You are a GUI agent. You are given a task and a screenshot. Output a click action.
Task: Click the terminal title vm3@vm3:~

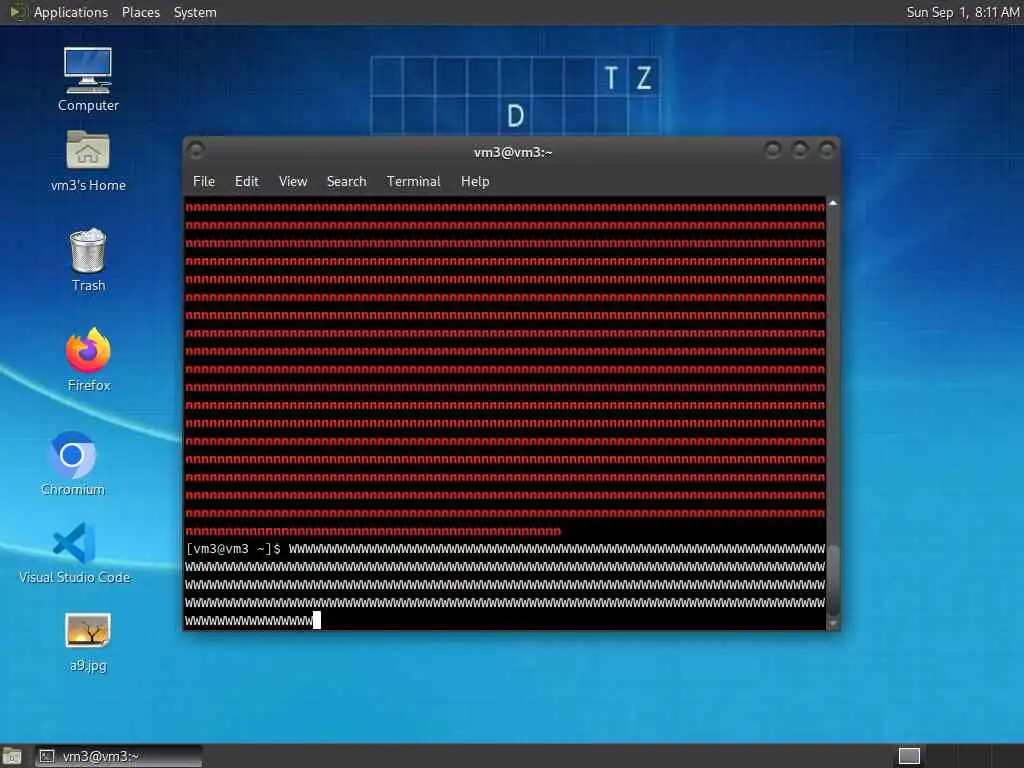click(513, 152)
